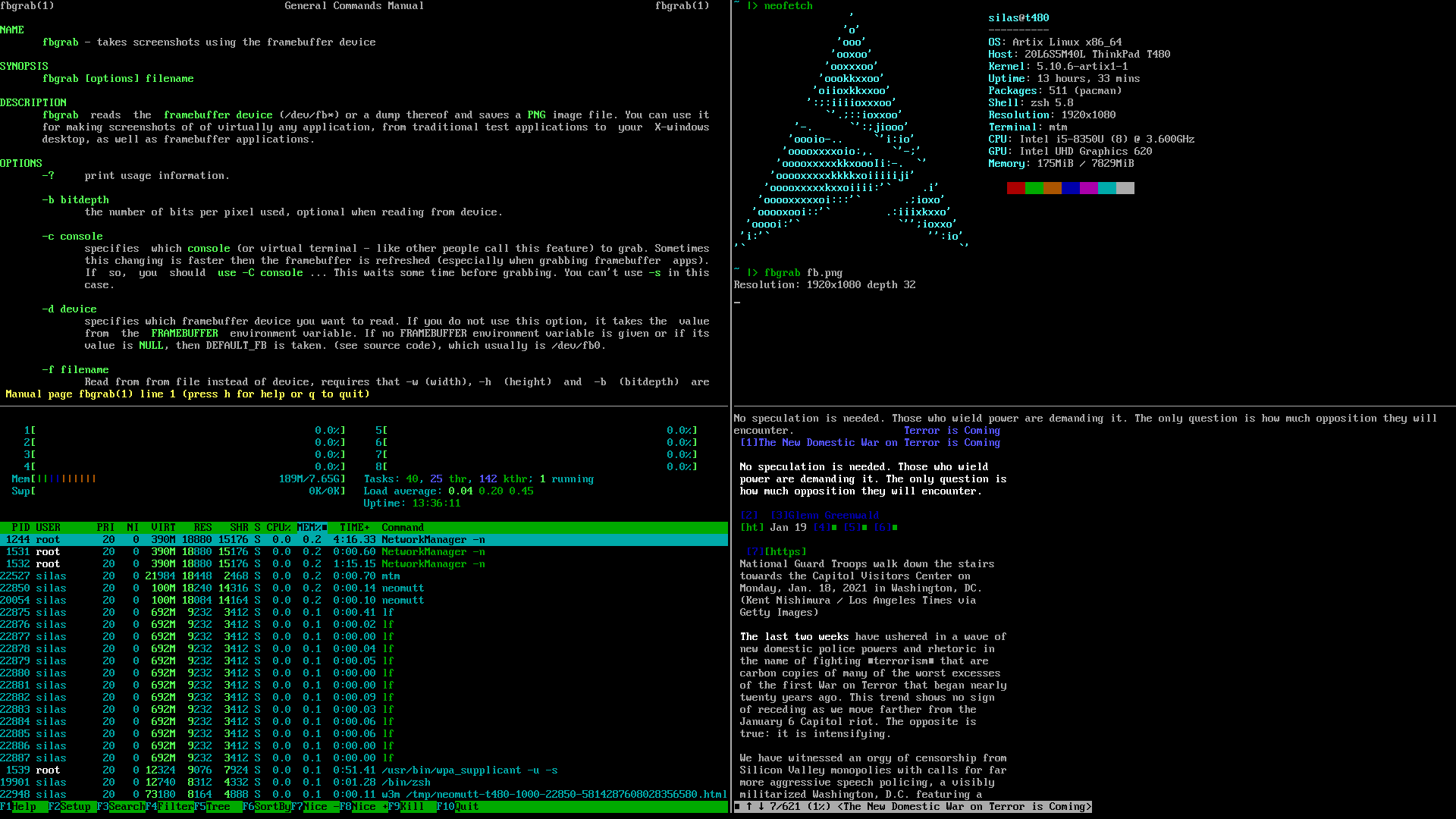Select the wpa_supplicant process row
The height and width of the screenshot is (819, 1456).
(x=469, y=770)
